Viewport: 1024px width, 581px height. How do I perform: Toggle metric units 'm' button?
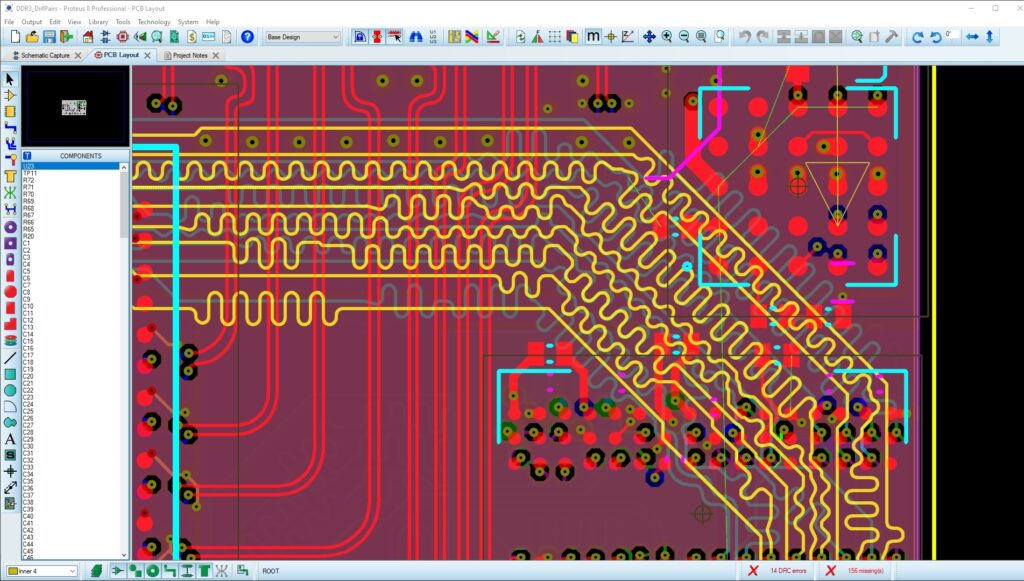click(593, 37)
